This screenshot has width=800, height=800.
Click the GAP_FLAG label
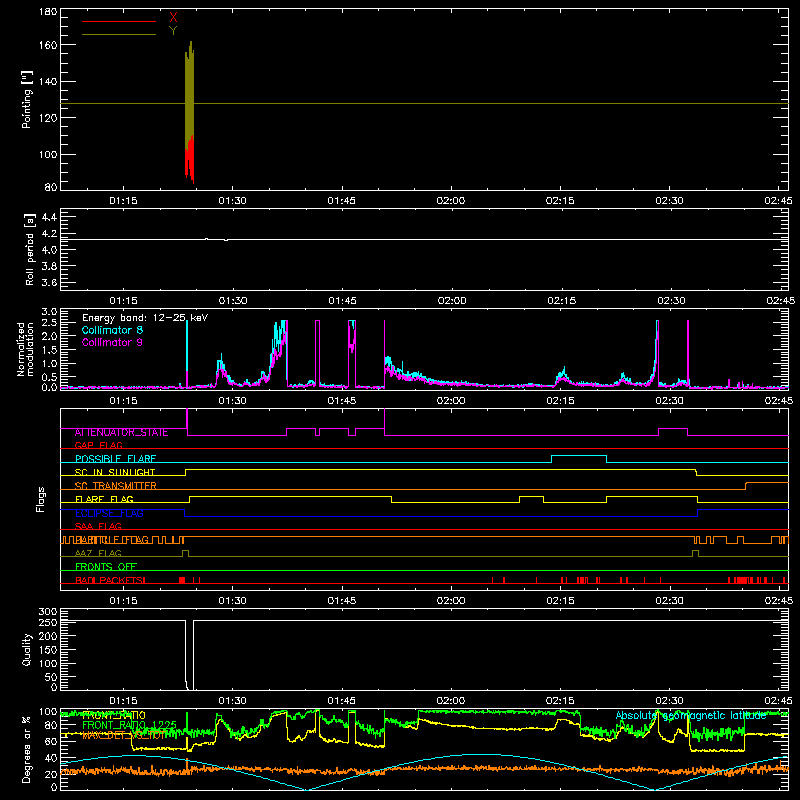pyautogui.click(x=98, y=445)
